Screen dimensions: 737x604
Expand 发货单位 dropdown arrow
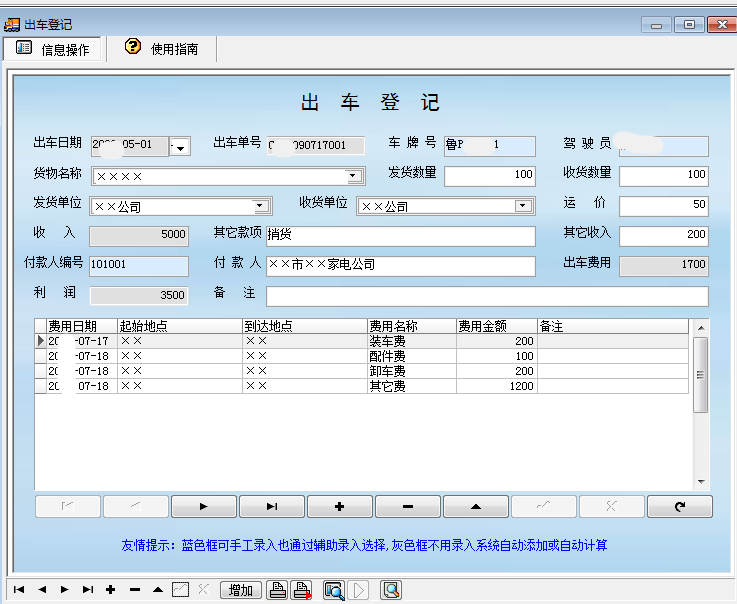tap(259, 206)
